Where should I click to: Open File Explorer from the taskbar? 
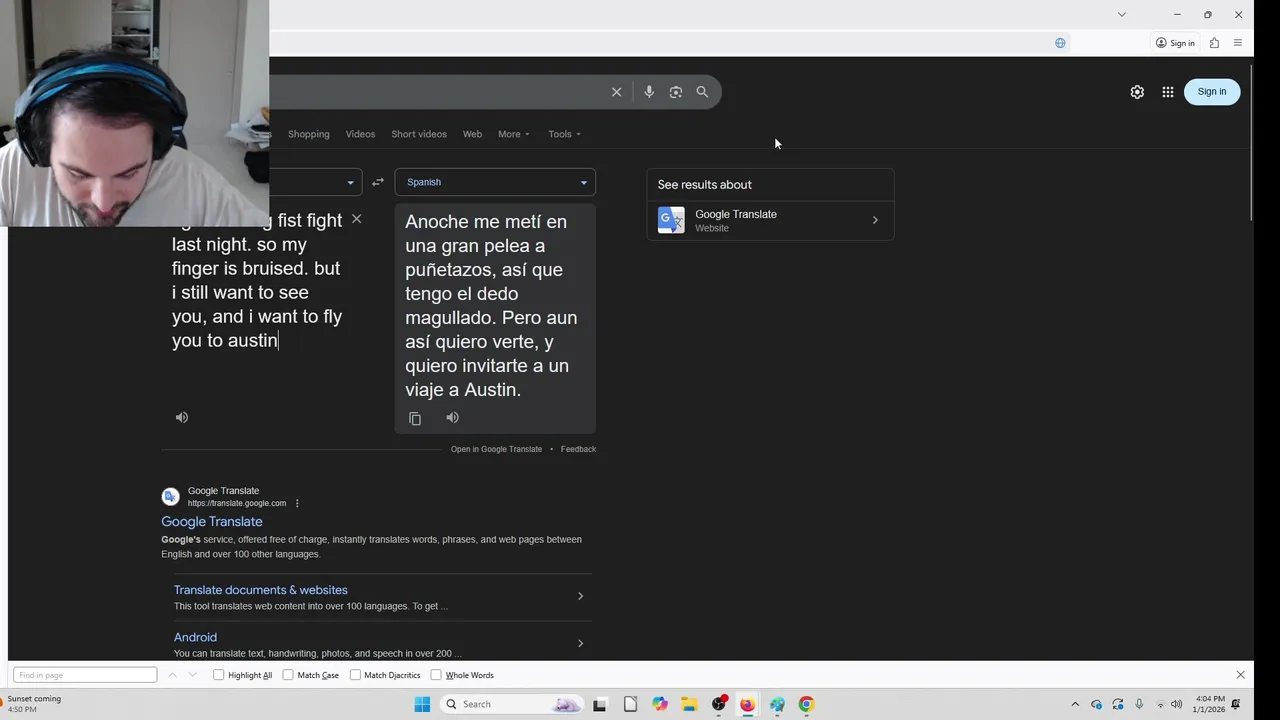point(689,704)
